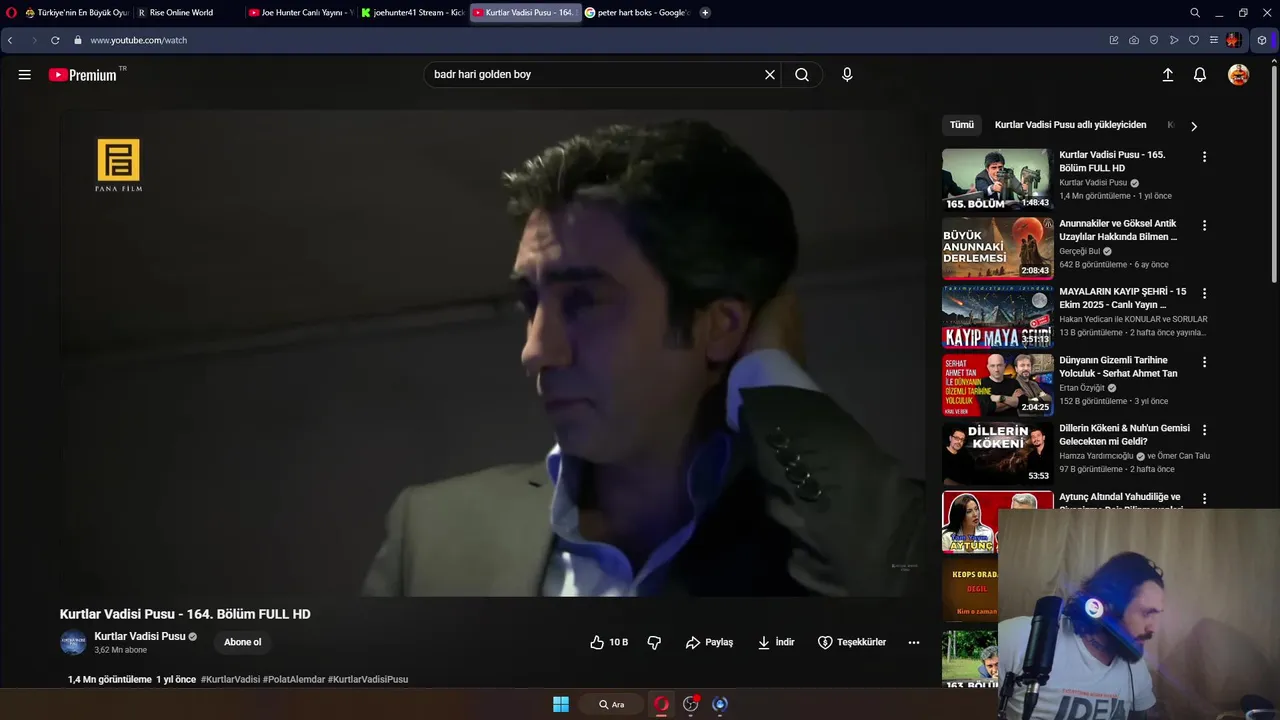The width and height of the screenshot is (1280, 720).
Task: Switch to Türkiye'nin En Büyük Oyun tab
Action: point(76,13)
